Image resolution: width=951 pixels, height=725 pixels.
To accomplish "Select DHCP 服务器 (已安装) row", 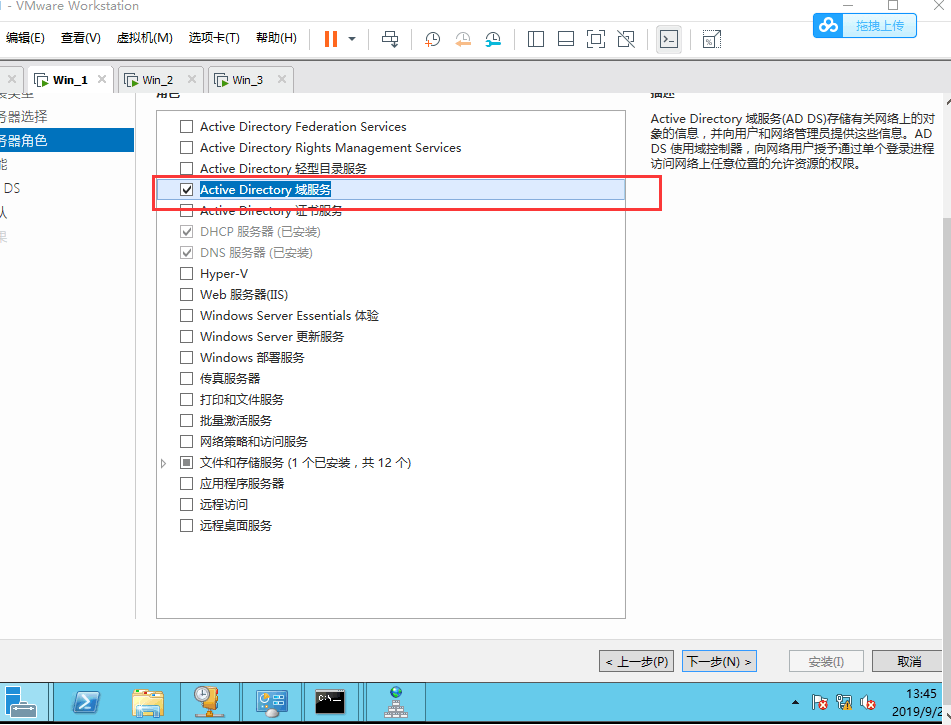I will 391,232.
